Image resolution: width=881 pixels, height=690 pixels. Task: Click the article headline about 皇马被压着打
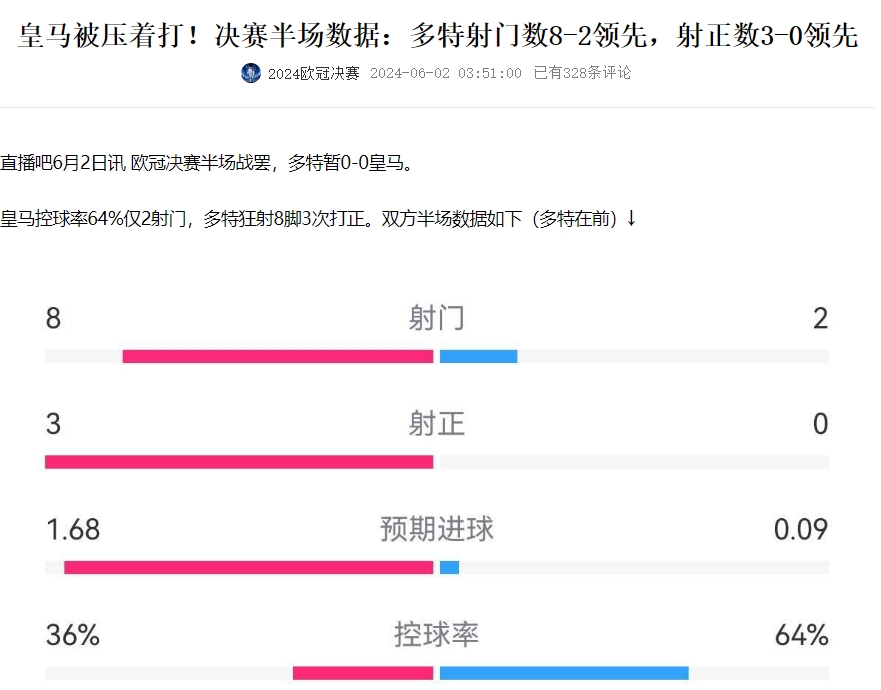coord(438,36)
